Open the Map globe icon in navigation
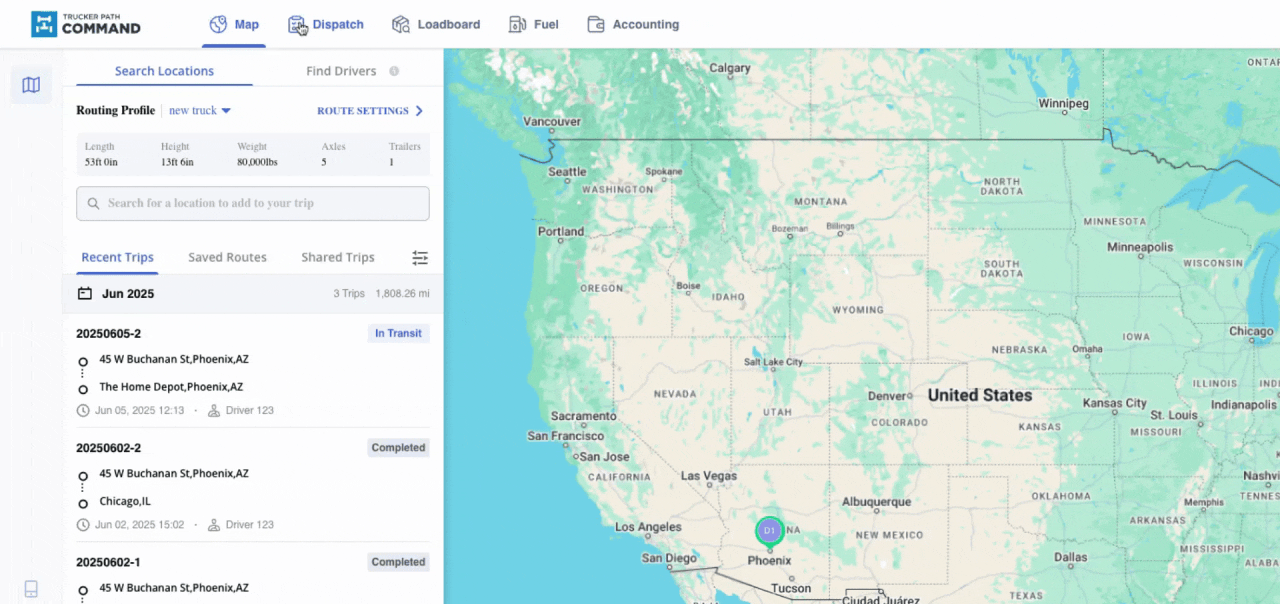Screen dimensions: 1280x604 coord(217,24)
